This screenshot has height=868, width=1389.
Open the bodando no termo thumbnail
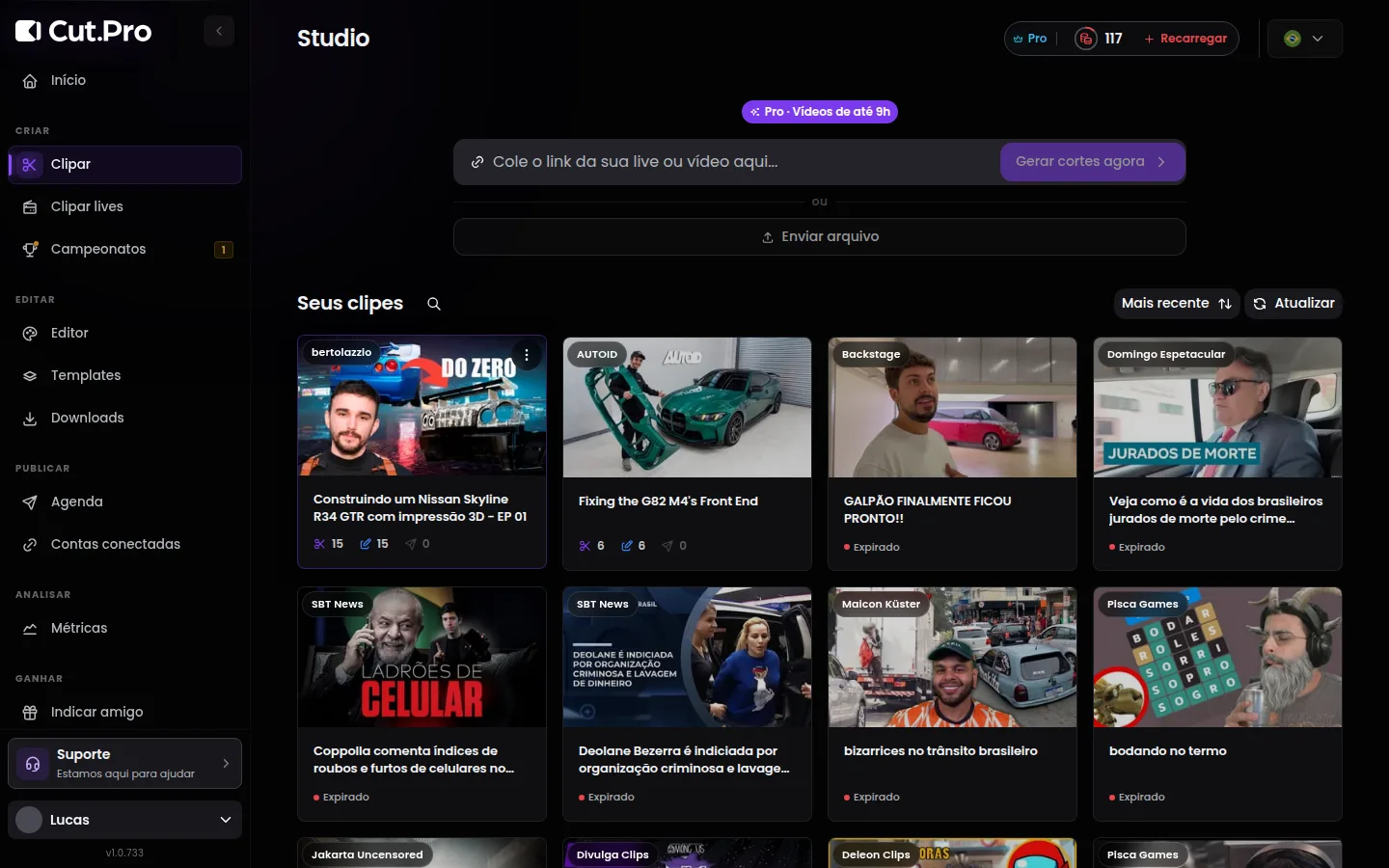tap(1217, 657)
